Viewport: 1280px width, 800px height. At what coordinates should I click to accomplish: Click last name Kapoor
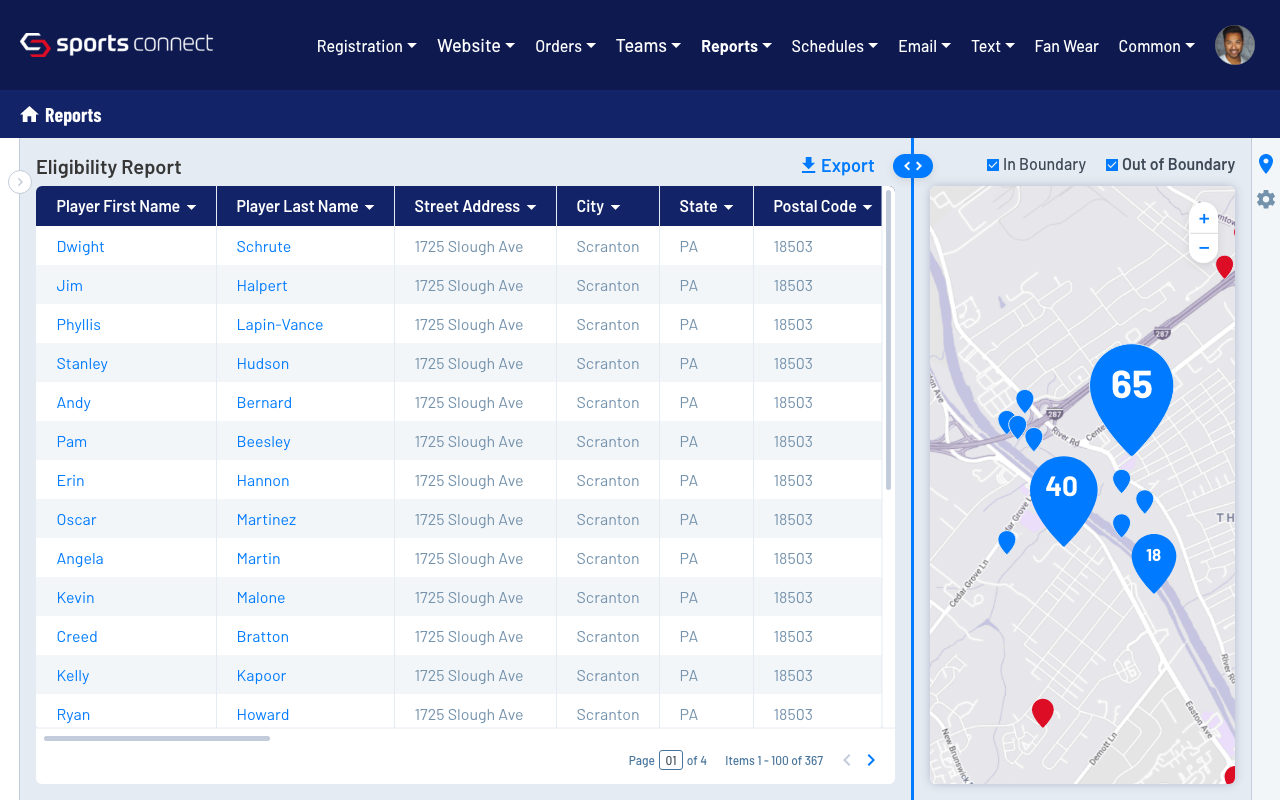[x=261, y=676]
